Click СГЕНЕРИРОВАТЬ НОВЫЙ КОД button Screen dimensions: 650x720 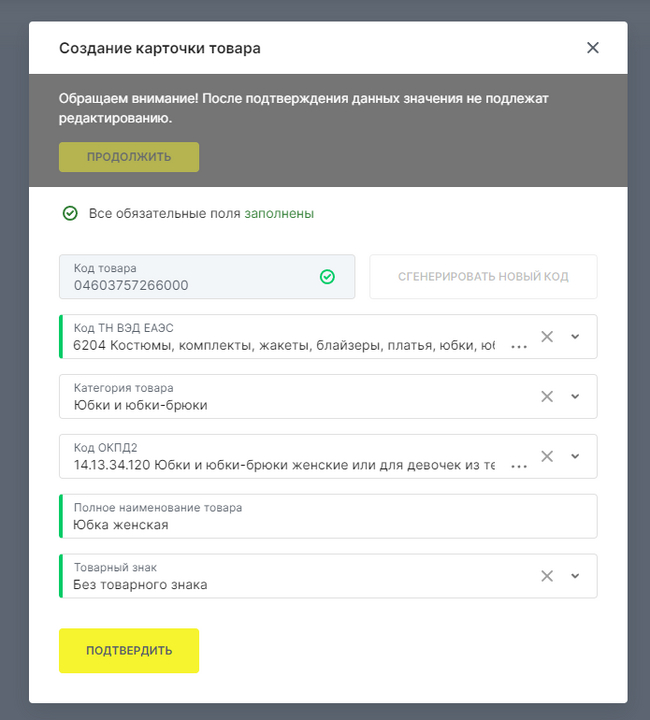(x=483, y=277)
